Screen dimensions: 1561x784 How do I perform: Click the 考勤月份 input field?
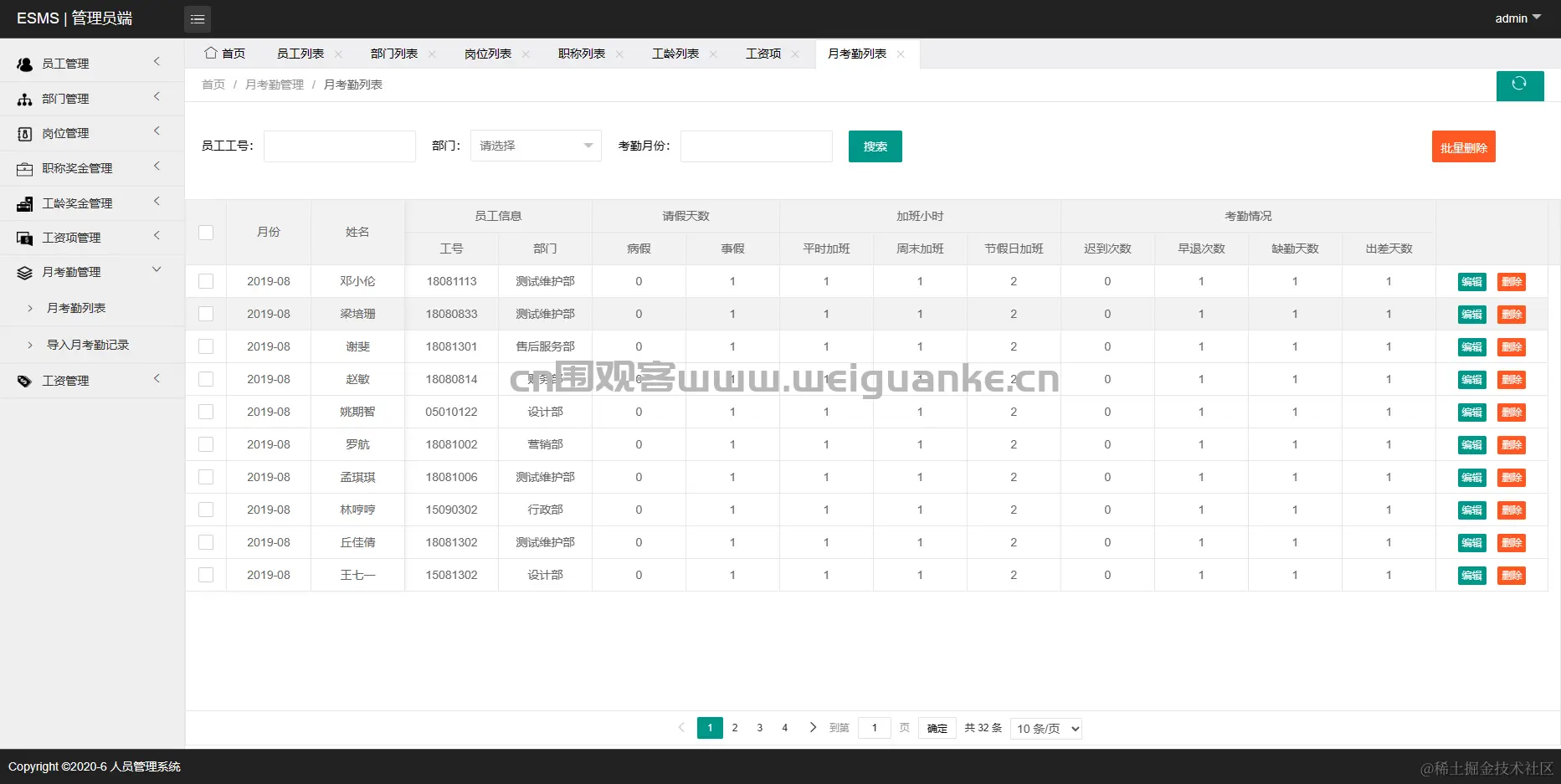[757, 146]
